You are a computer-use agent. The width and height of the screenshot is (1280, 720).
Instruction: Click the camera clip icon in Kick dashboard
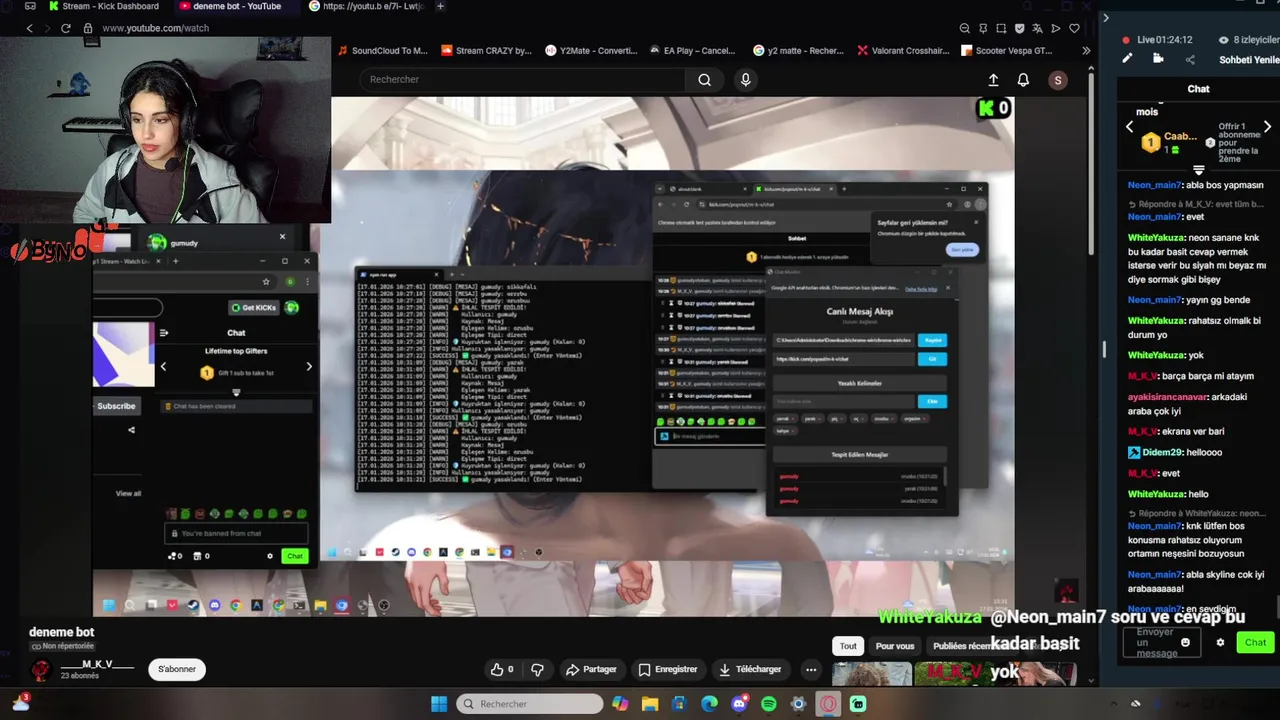click(1158, 58)
